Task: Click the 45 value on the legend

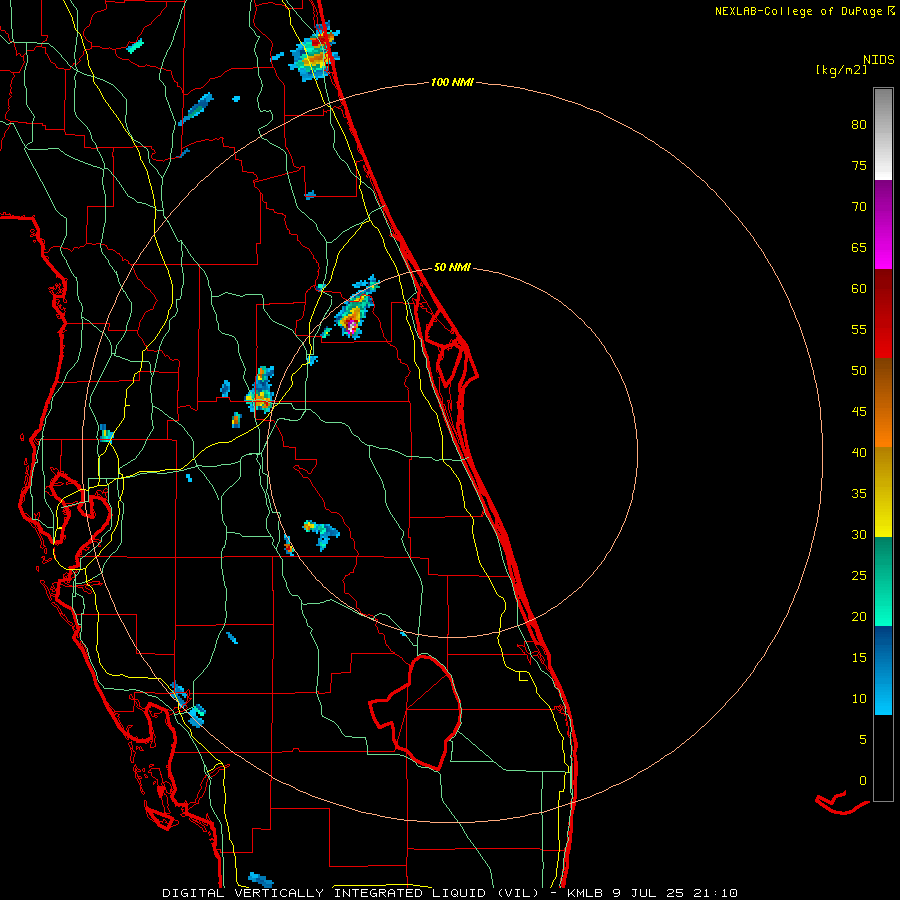Action: (x=859, y=412)
